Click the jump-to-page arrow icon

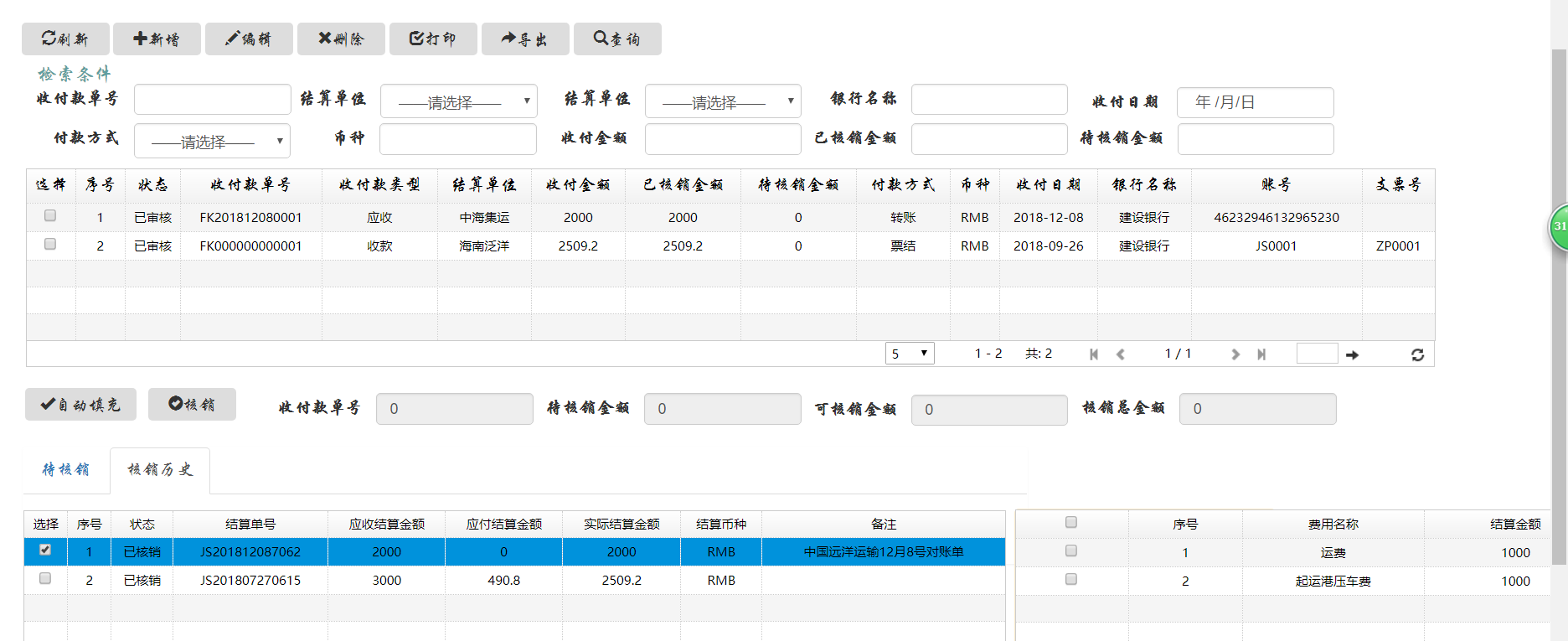(x=1352, y=355)
